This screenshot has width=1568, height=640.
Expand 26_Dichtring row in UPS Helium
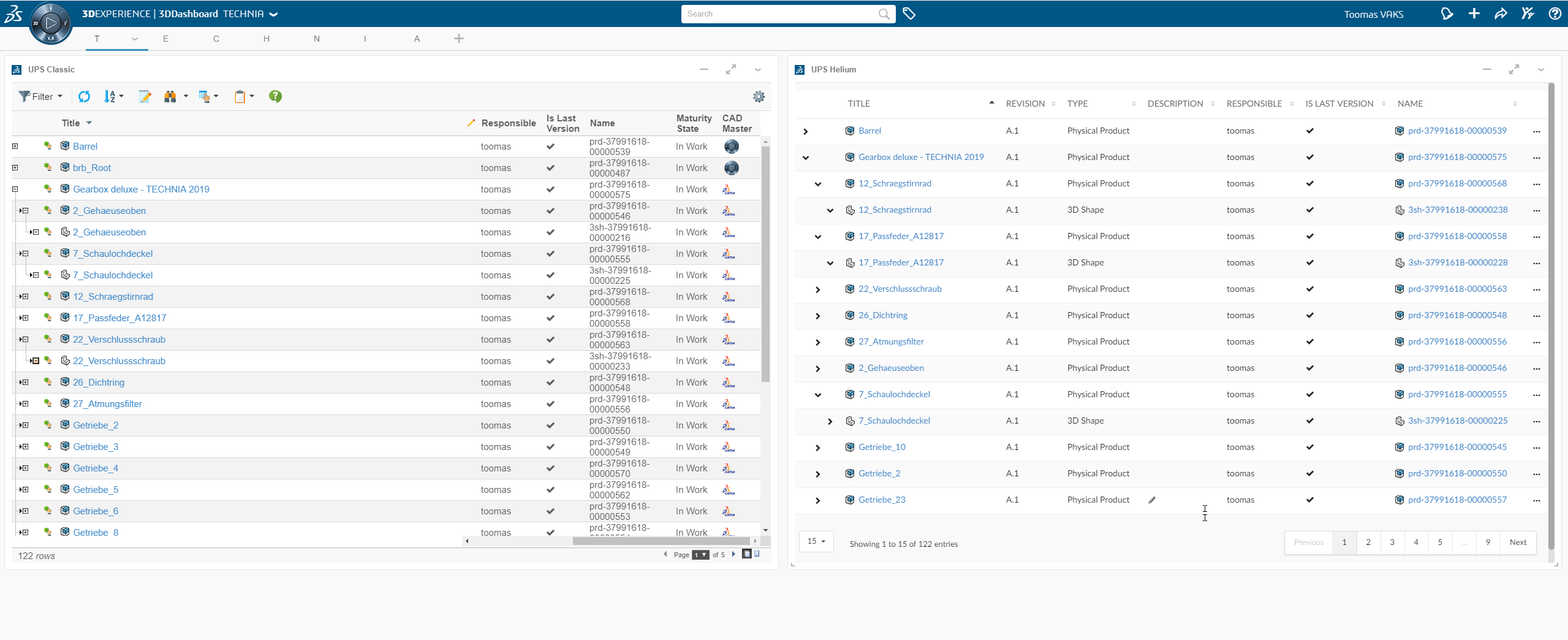pos(817,316)
